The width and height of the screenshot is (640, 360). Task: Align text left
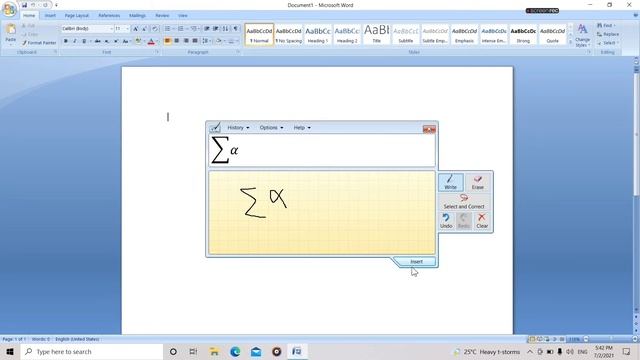click(x=167, y=41)
